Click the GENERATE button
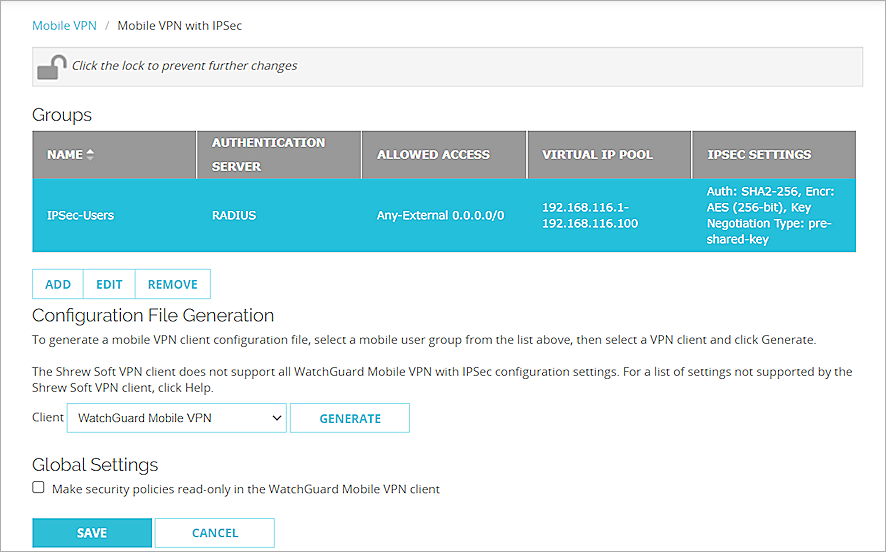The height and width of the screenshot is (552, 886). pos(350,418)
